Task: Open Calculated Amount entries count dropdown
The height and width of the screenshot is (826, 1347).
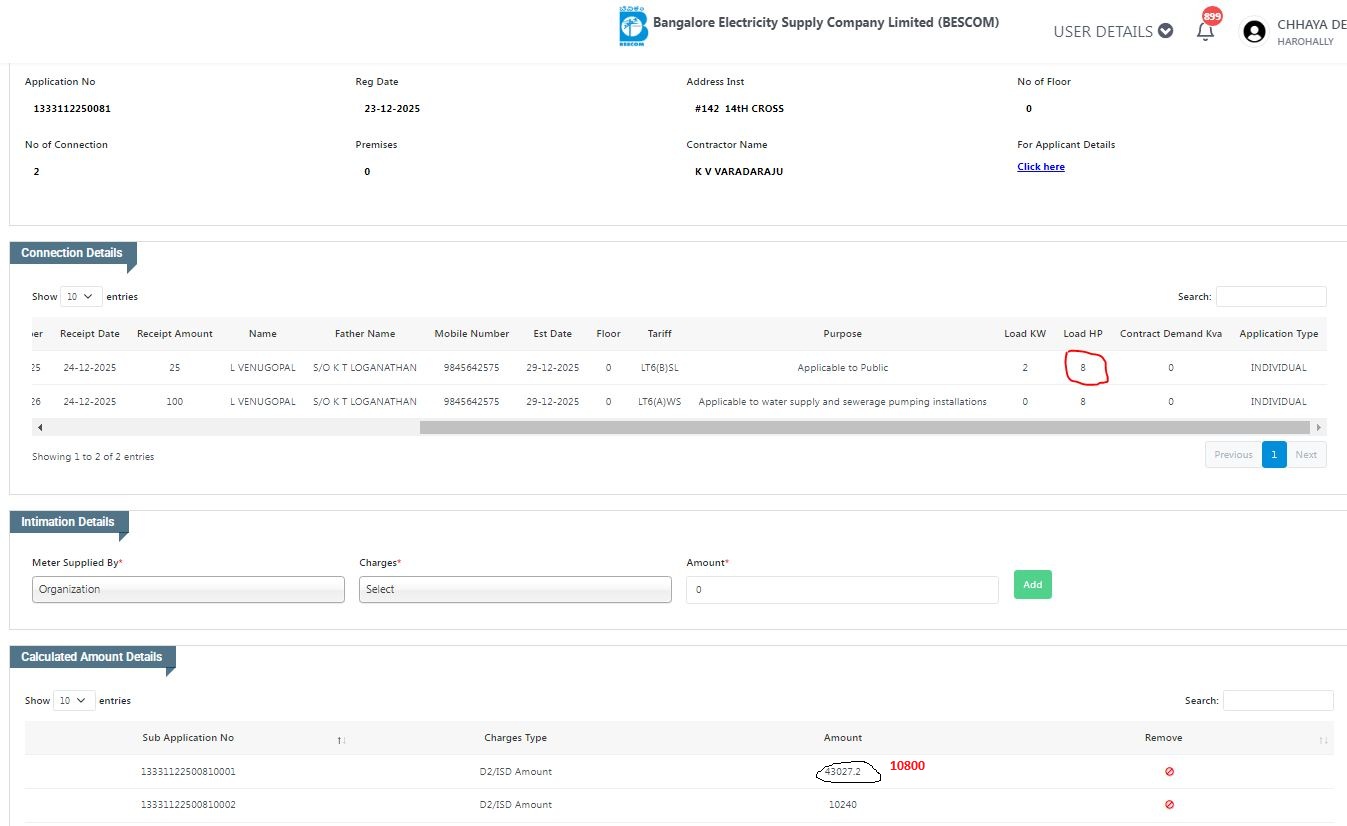Action: click(74, 701)
